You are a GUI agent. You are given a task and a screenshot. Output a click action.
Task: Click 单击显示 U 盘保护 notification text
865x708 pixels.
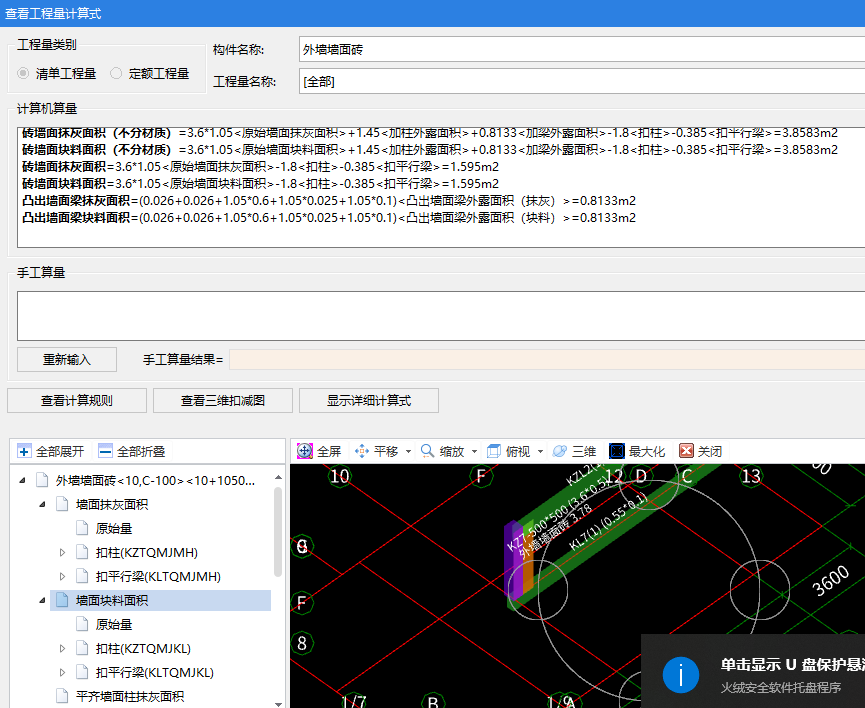(x=792, y=664)
